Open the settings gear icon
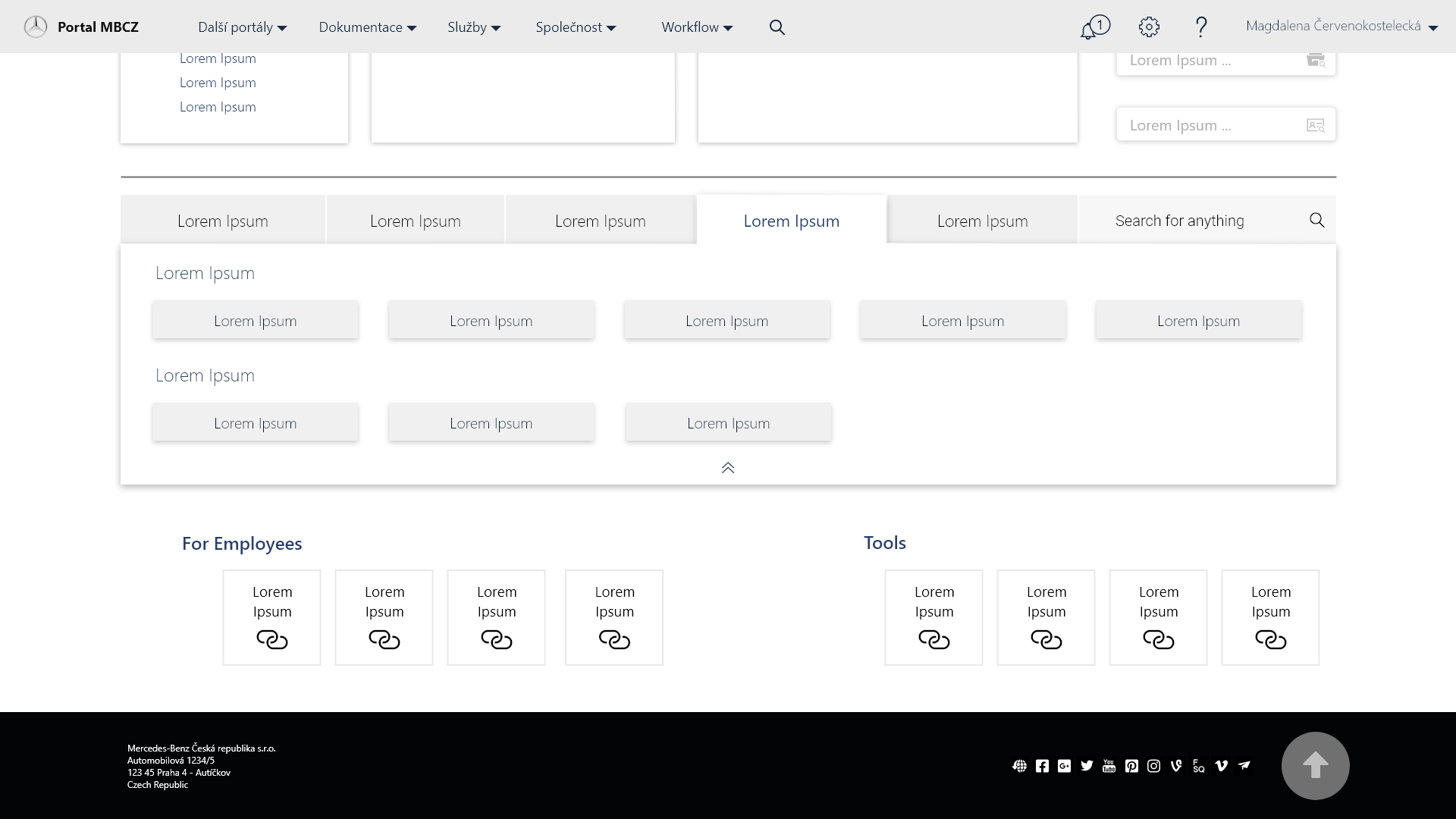Viewport: 1456px width, 819px height. (x=1149, y=27)
